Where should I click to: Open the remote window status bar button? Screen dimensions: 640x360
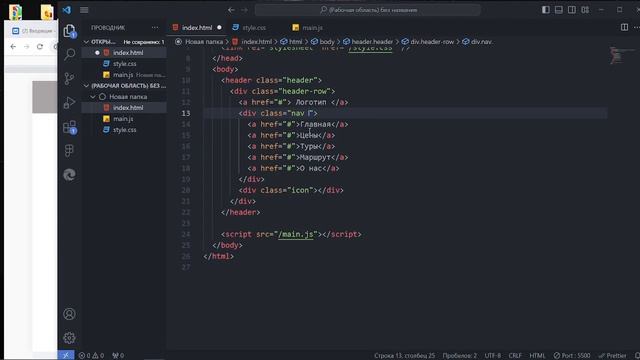[x=66, y=356]
